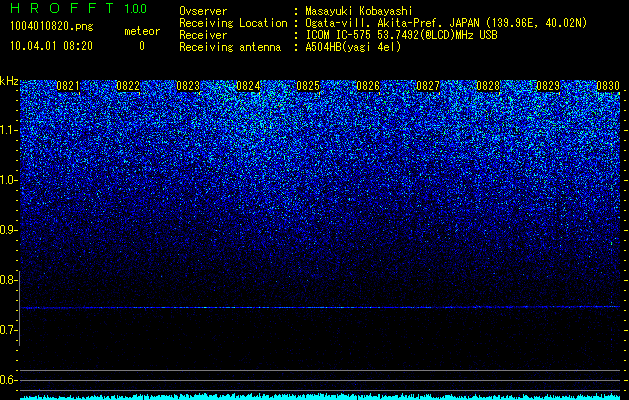Click the 0829 time marker
Screen dimensions: 629x400
click(x=548, y=86)
